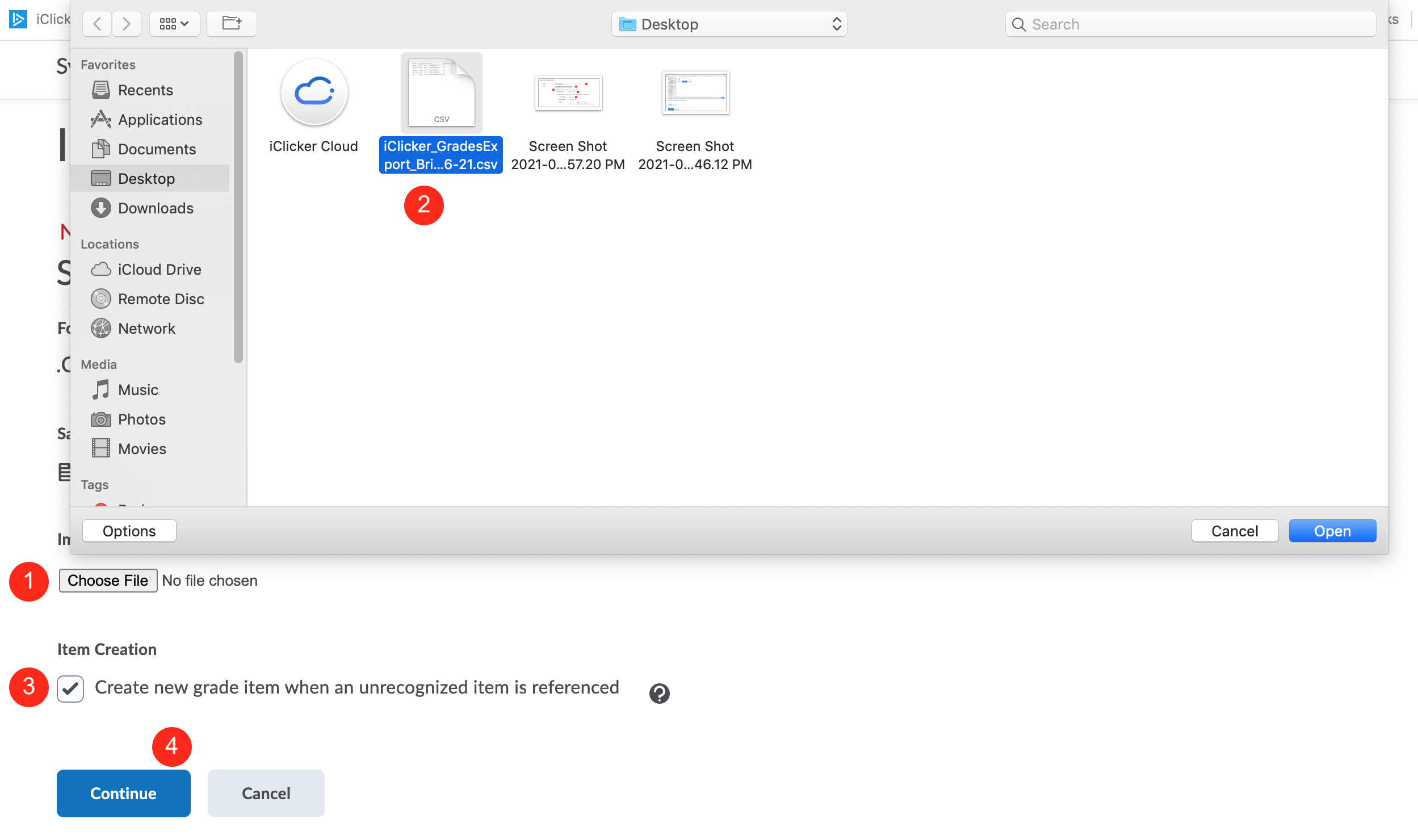Click the iClicker_GradesExport csv file name
Image resolution: width=1418 pixels, height=840 pixels.
point(440,155)
